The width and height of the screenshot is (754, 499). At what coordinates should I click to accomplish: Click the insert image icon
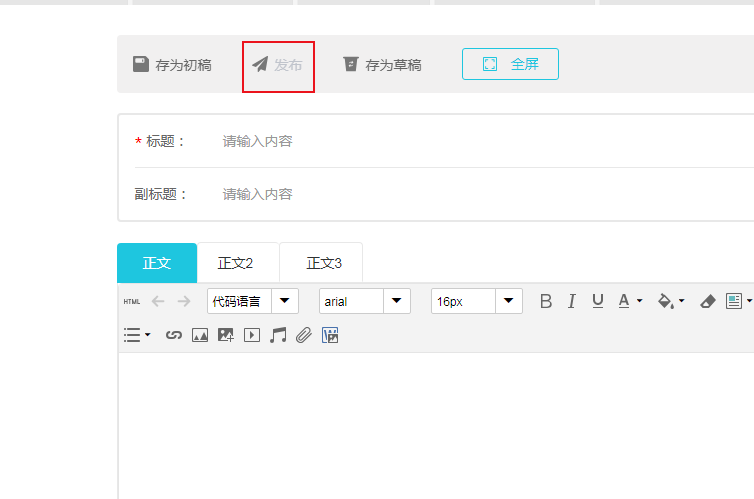(200, 335)
